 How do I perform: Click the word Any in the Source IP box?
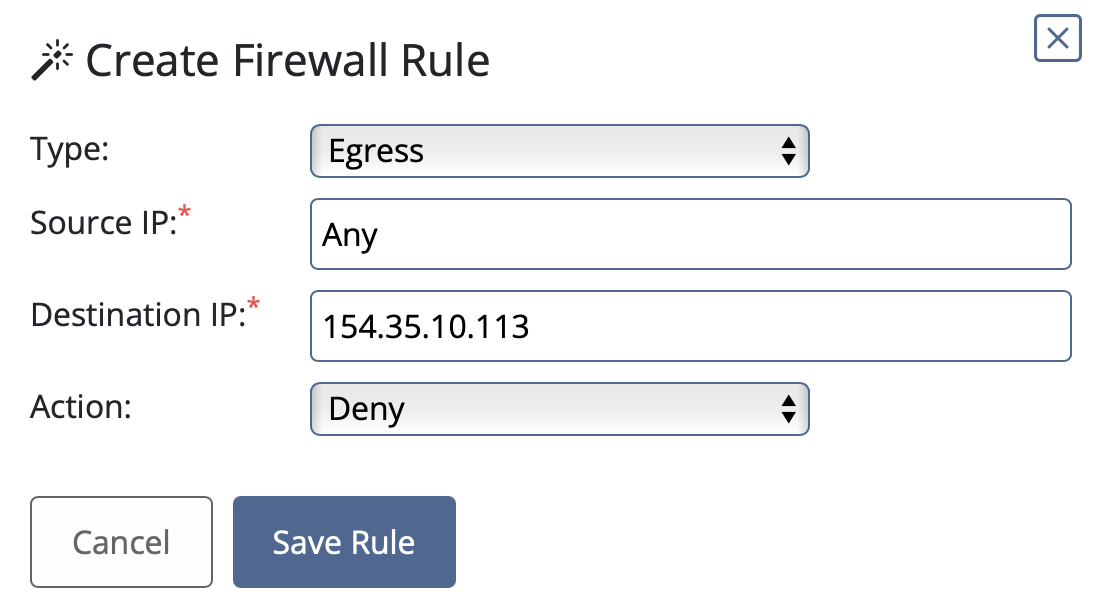pyautogui.click(x=349, y=236)
